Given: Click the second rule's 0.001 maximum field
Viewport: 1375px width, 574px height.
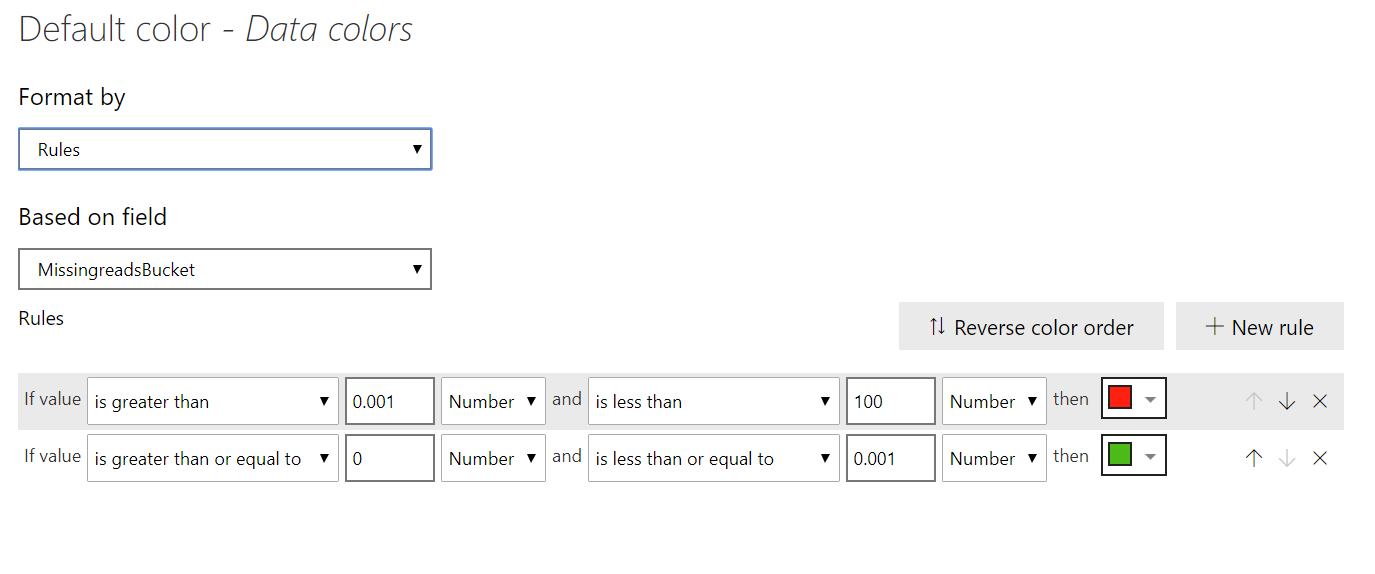Looking at the screenshot, I should click(891, 458).
